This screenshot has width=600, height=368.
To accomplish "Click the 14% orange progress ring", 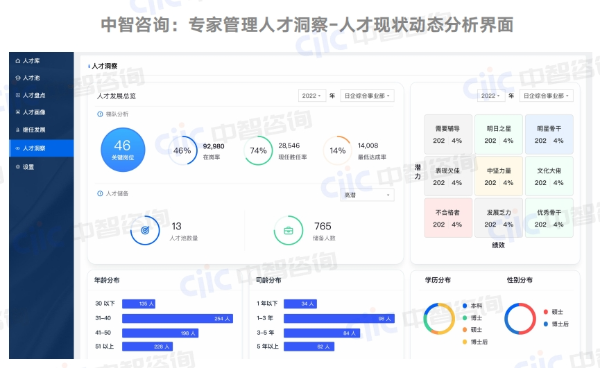I will (338, 150).
